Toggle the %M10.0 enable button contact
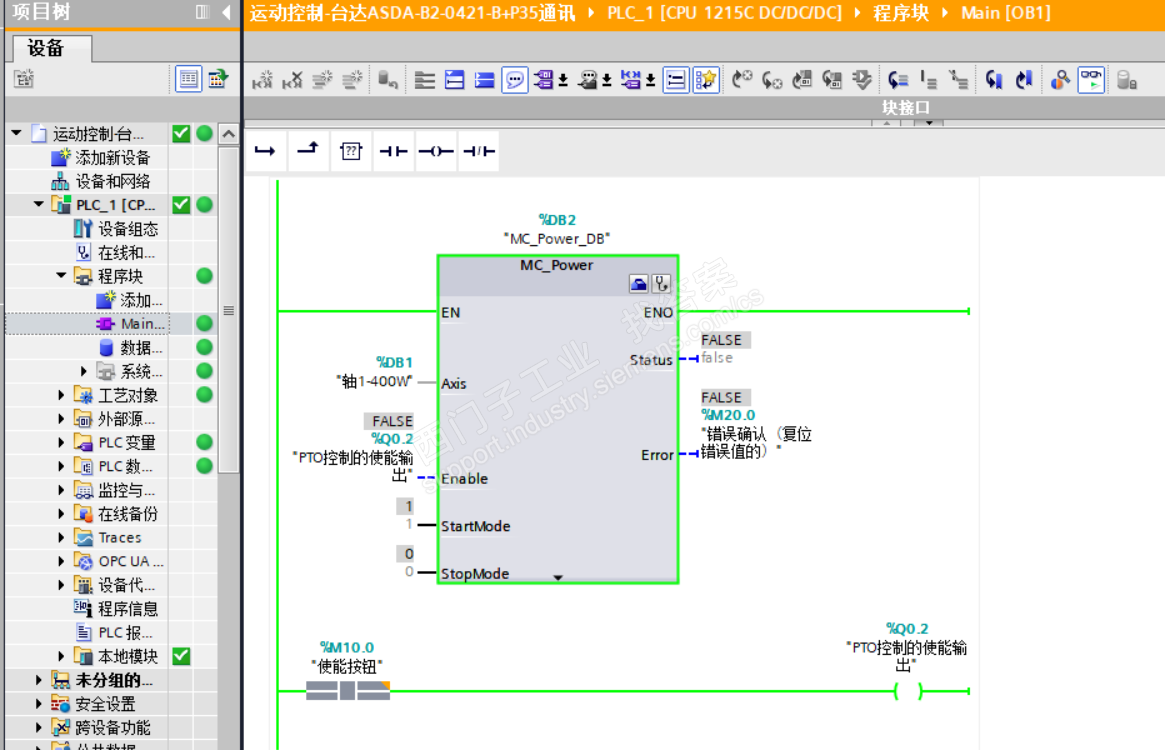 (347, 691)
